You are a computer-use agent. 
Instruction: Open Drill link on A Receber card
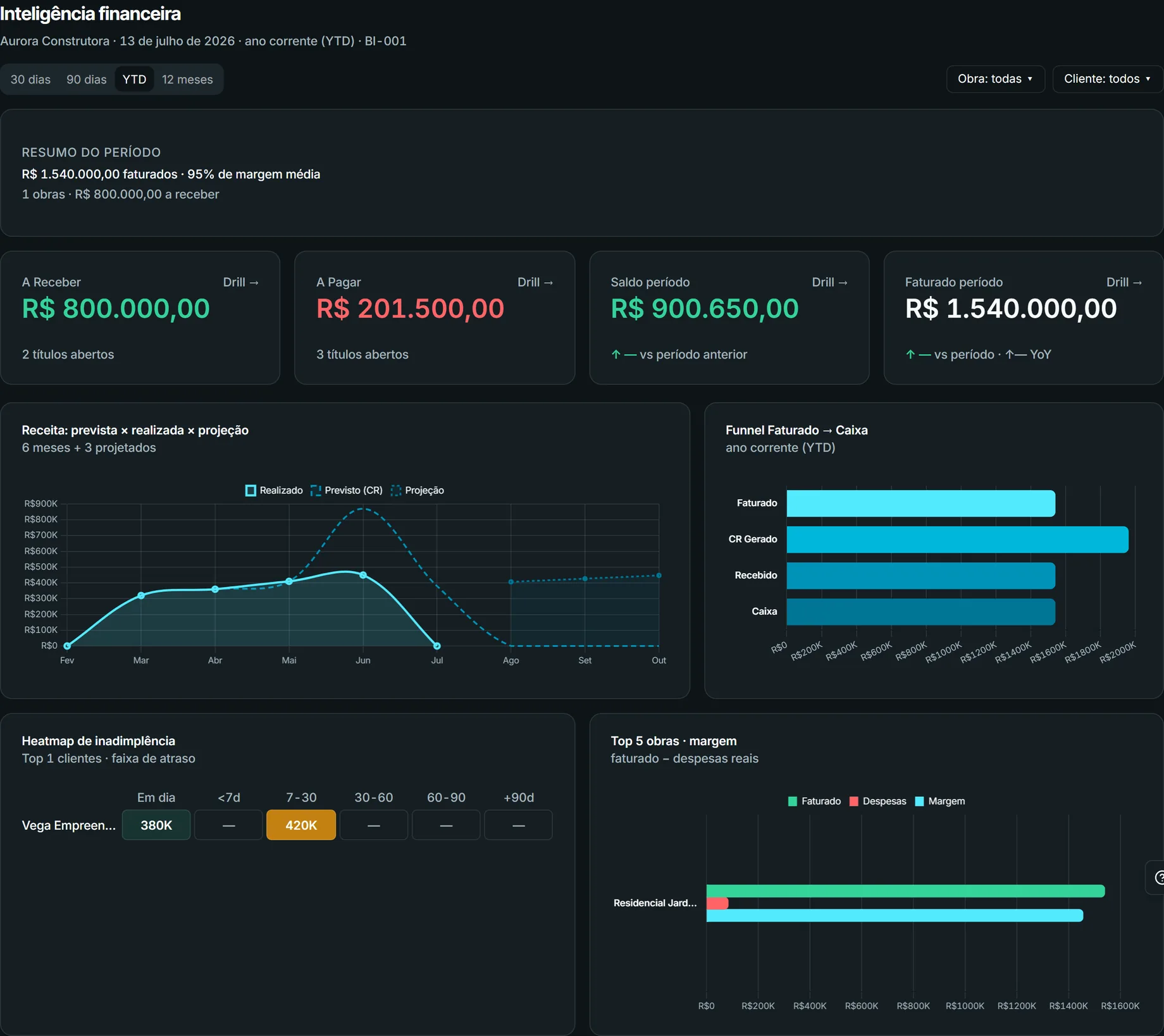240,282
